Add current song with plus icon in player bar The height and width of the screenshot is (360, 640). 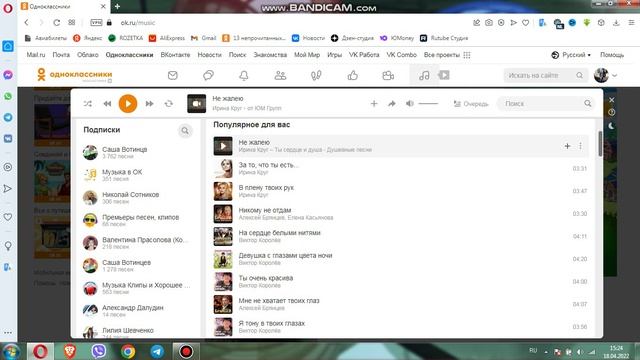click(x=374, y=104)
